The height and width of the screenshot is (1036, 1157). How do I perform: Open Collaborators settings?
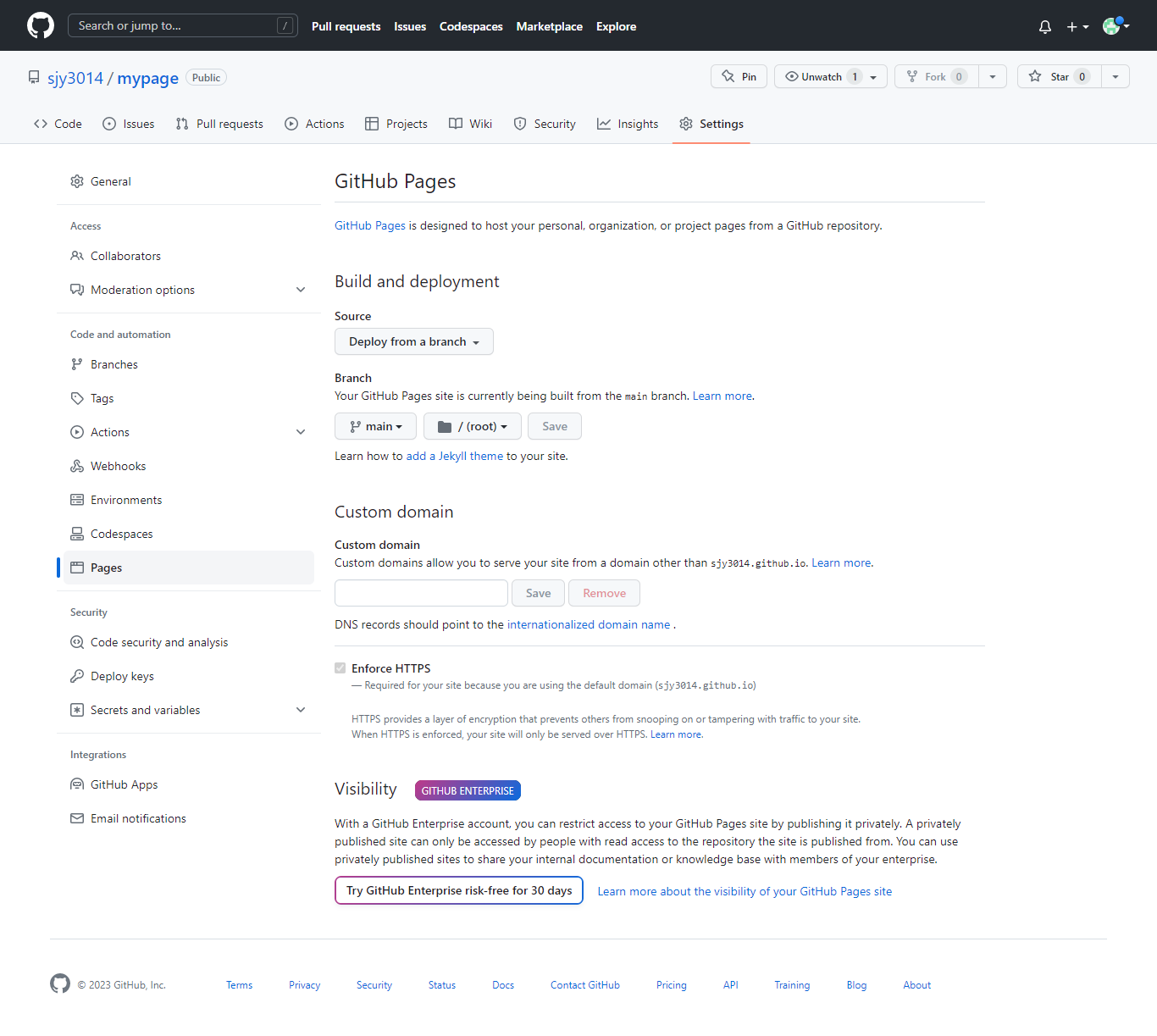[189, 256]
